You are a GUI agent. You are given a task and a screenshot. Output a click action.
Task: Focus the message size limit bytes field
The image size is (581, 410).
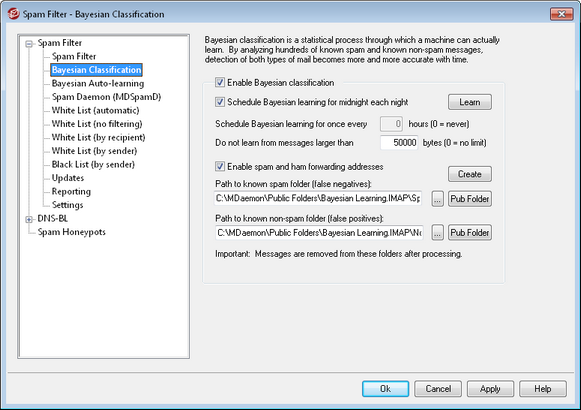click(399, 143)
